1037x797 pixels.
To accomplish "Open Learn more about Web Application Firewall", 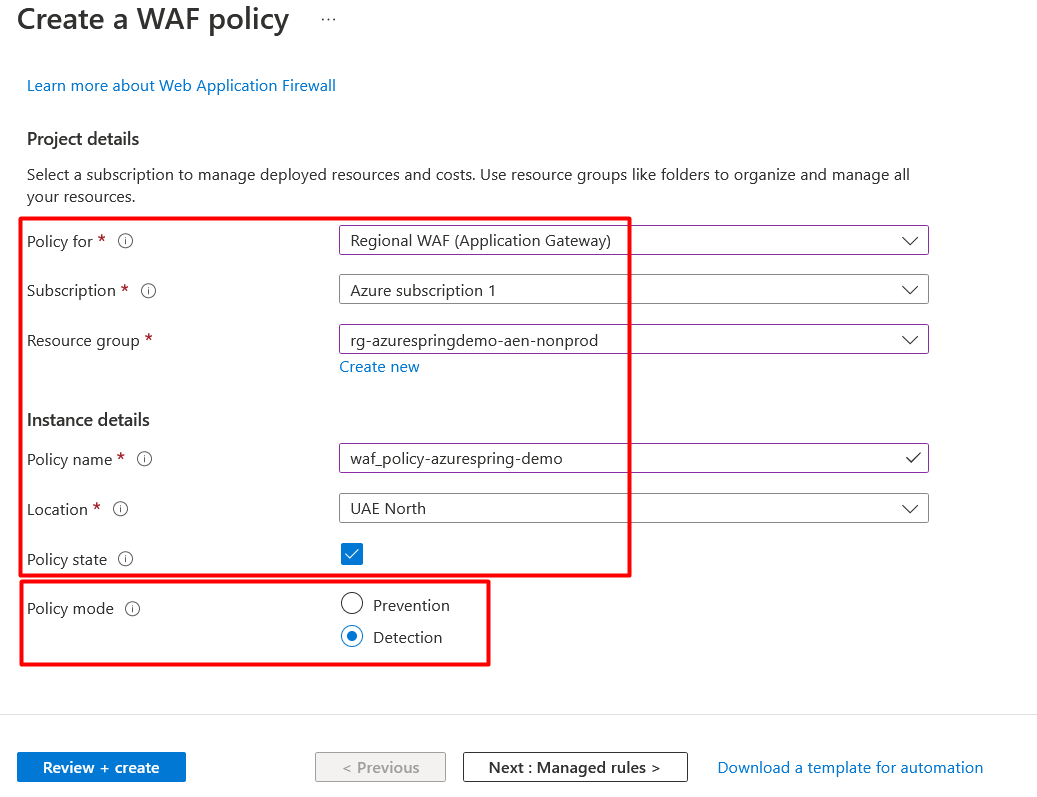I will pos(181,86).
